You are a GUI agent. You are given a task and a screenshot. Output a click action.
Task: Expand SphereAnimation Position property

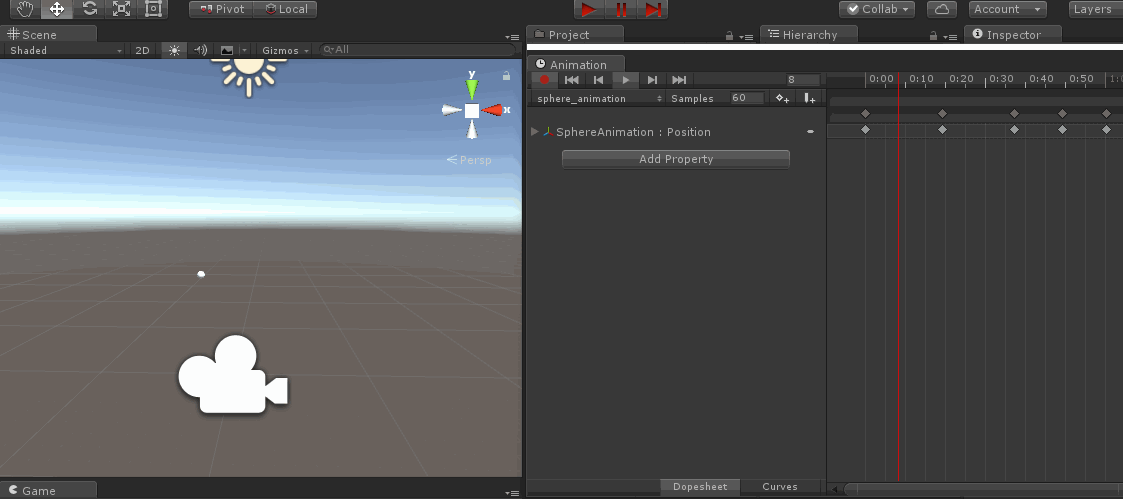pos(534,132)
